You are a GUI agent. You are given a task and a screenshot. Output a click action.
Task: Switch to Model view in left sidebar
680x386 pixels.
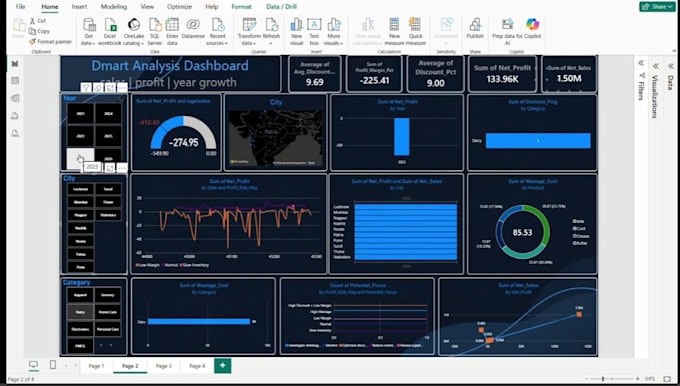(15, 98)
